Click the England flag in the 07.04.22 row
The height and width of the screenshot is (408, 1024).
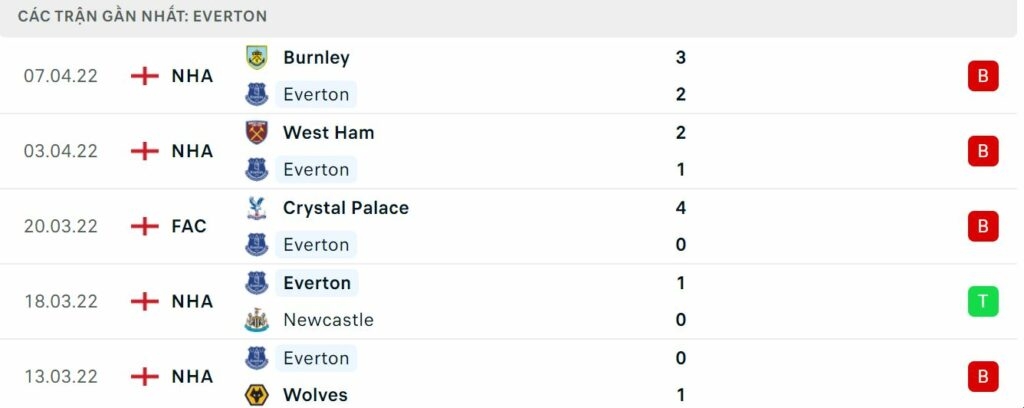145,76
